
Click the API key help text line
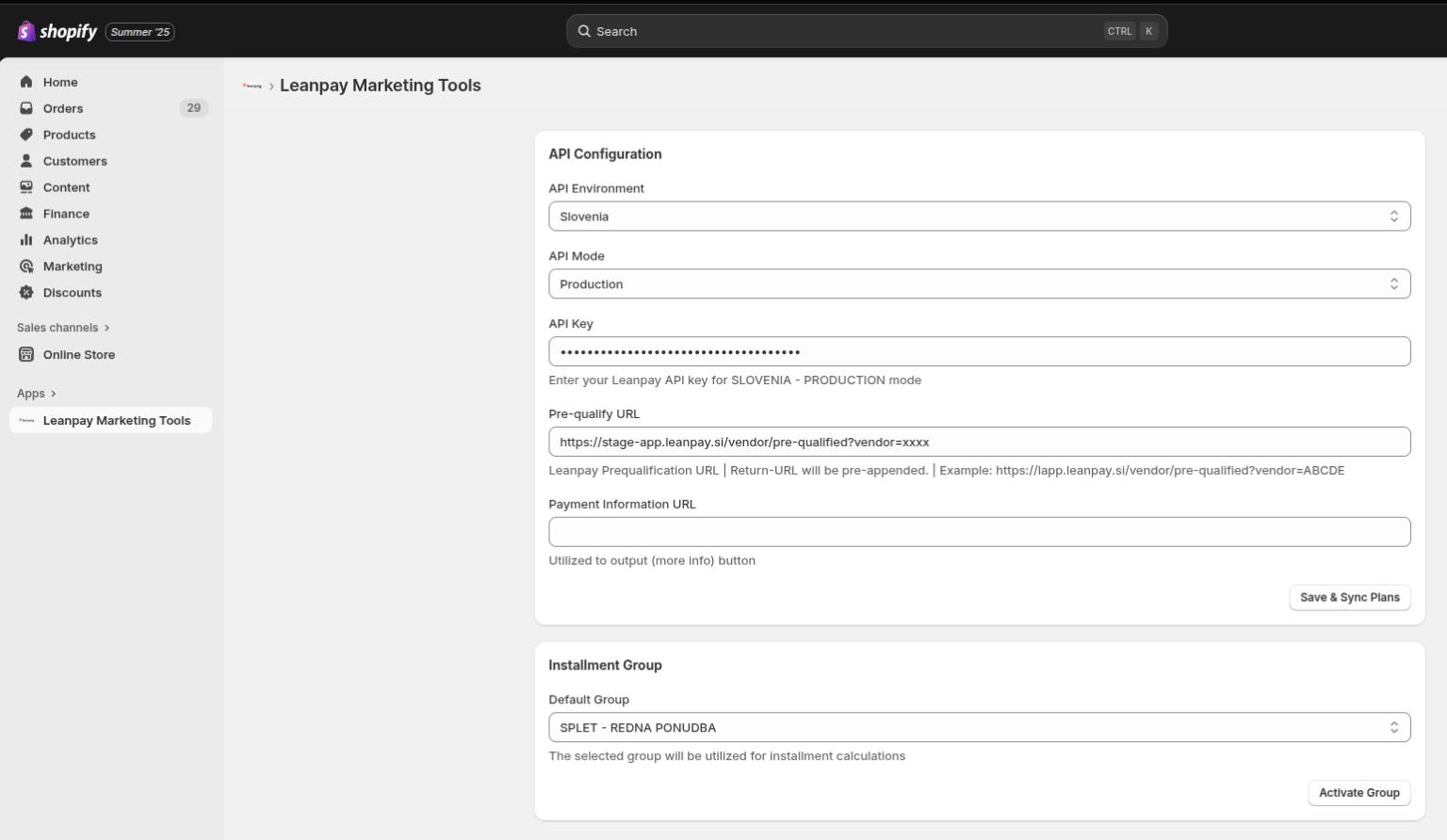point(735,380)
